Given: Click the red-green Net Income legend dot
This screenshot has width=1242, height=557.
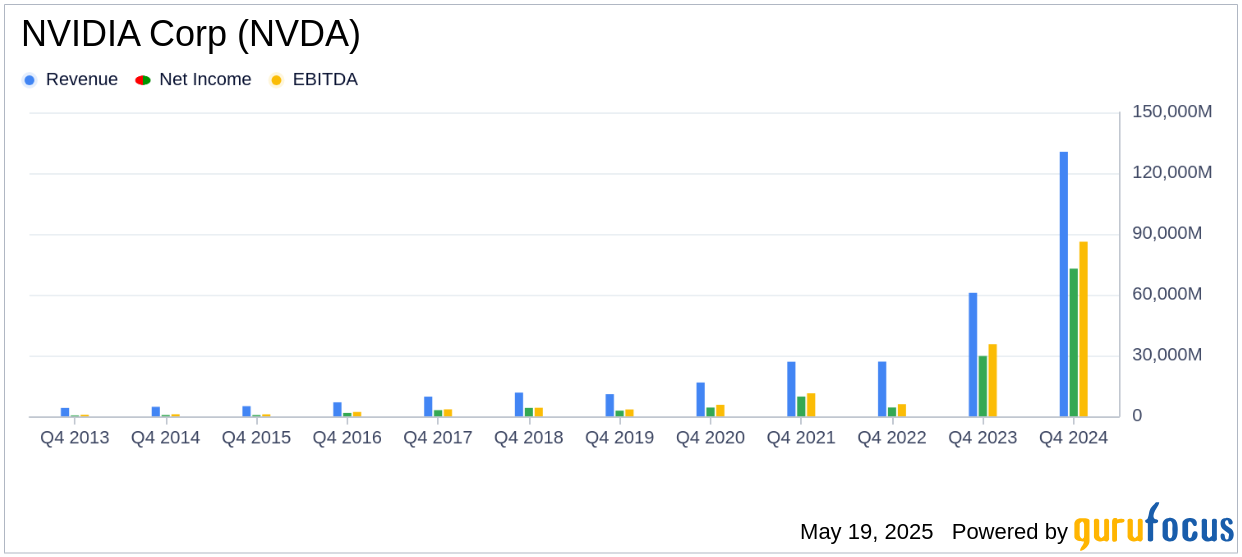Looking at the screenshot, I should tap(143, 80).
